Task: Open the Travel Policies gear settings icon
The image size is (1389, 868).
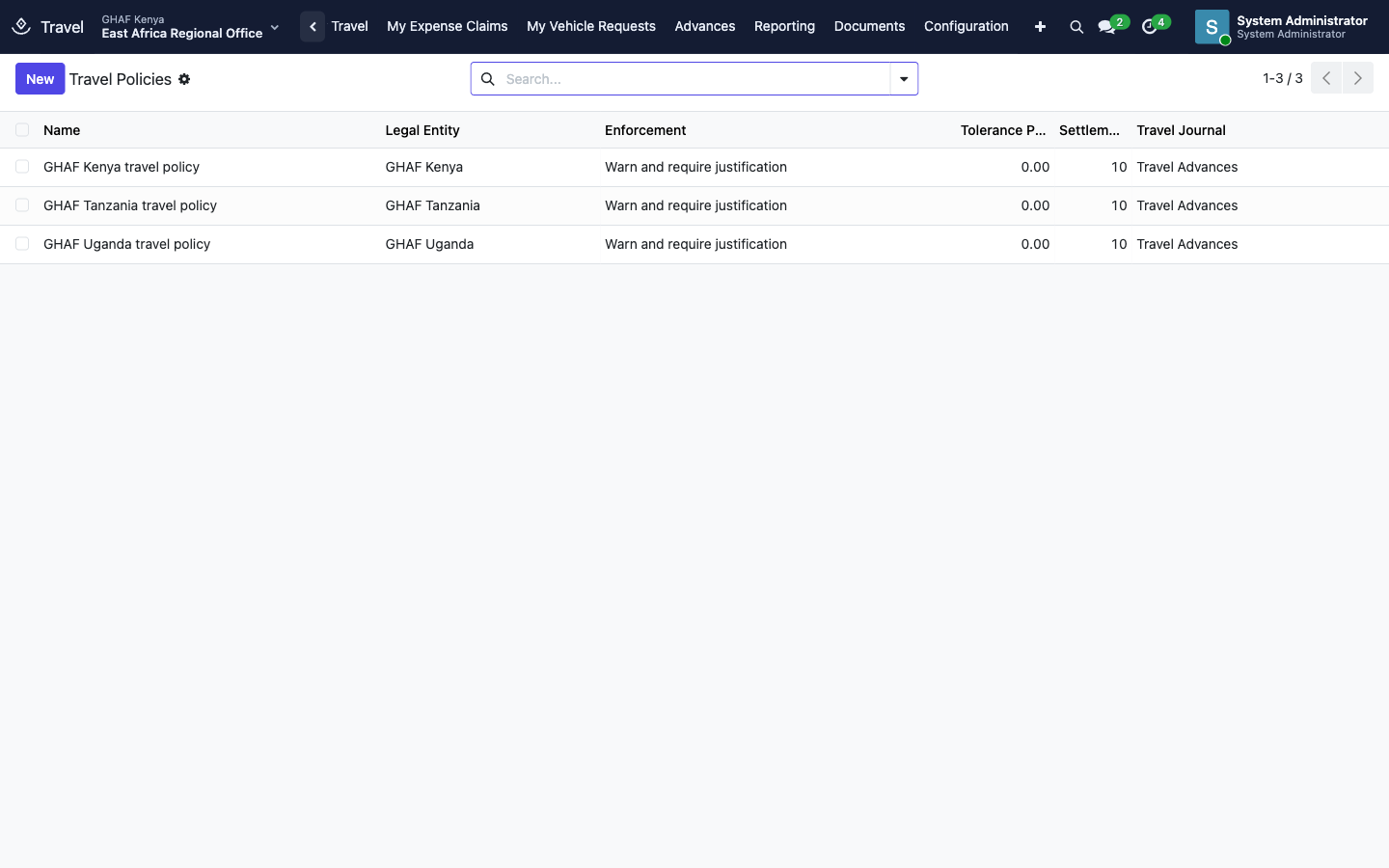Action: click(x=184, y=79)
